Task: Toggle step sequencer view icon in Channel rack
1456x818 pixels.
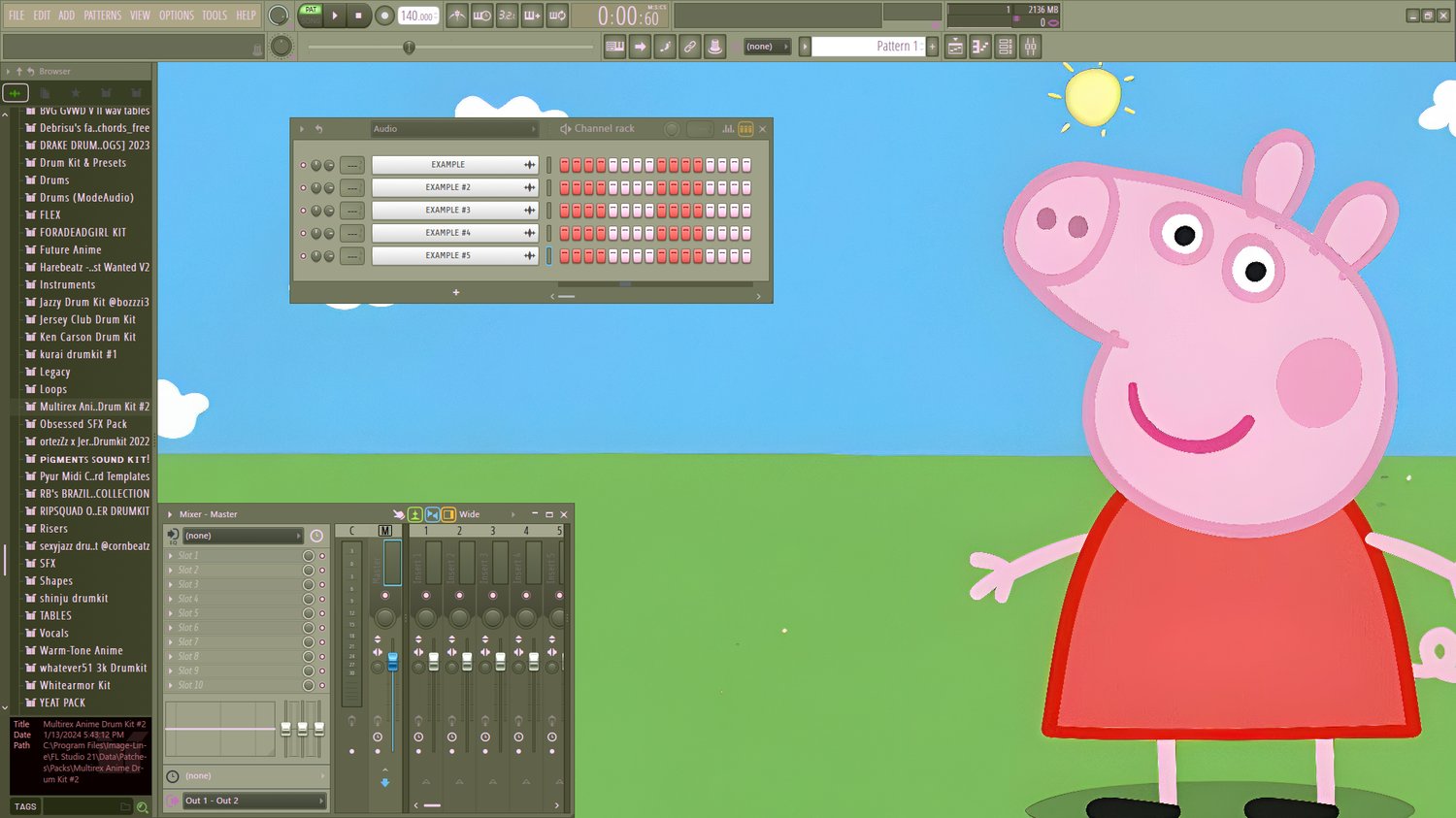Action: coord(745,129)
